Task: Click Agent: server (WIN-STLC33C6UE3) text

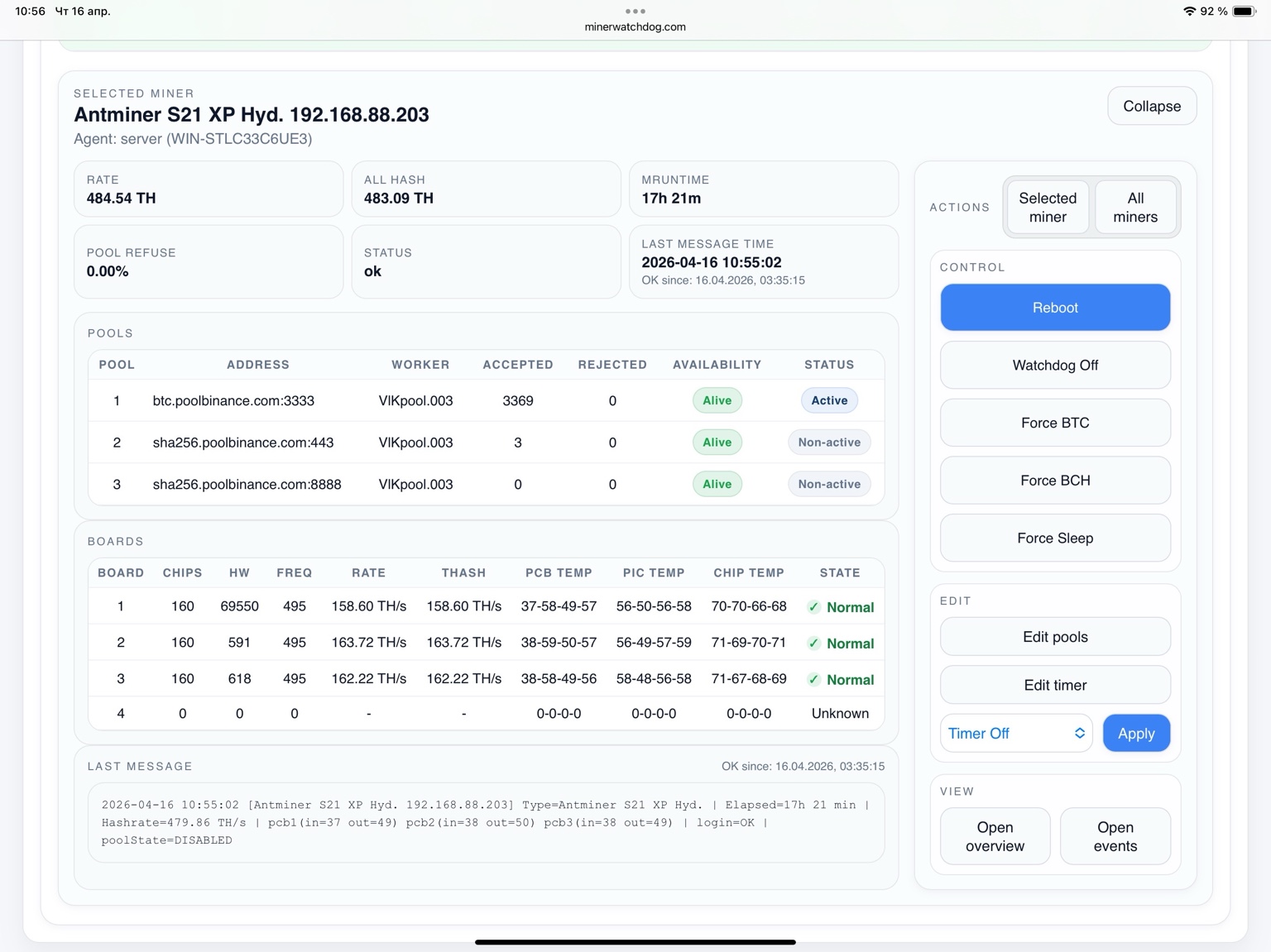Action: coord(193,139)
